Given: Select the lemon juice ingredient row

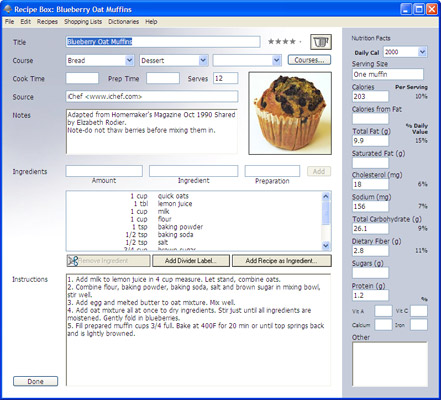Looking at the screenshot, I should tap(194, 204).
